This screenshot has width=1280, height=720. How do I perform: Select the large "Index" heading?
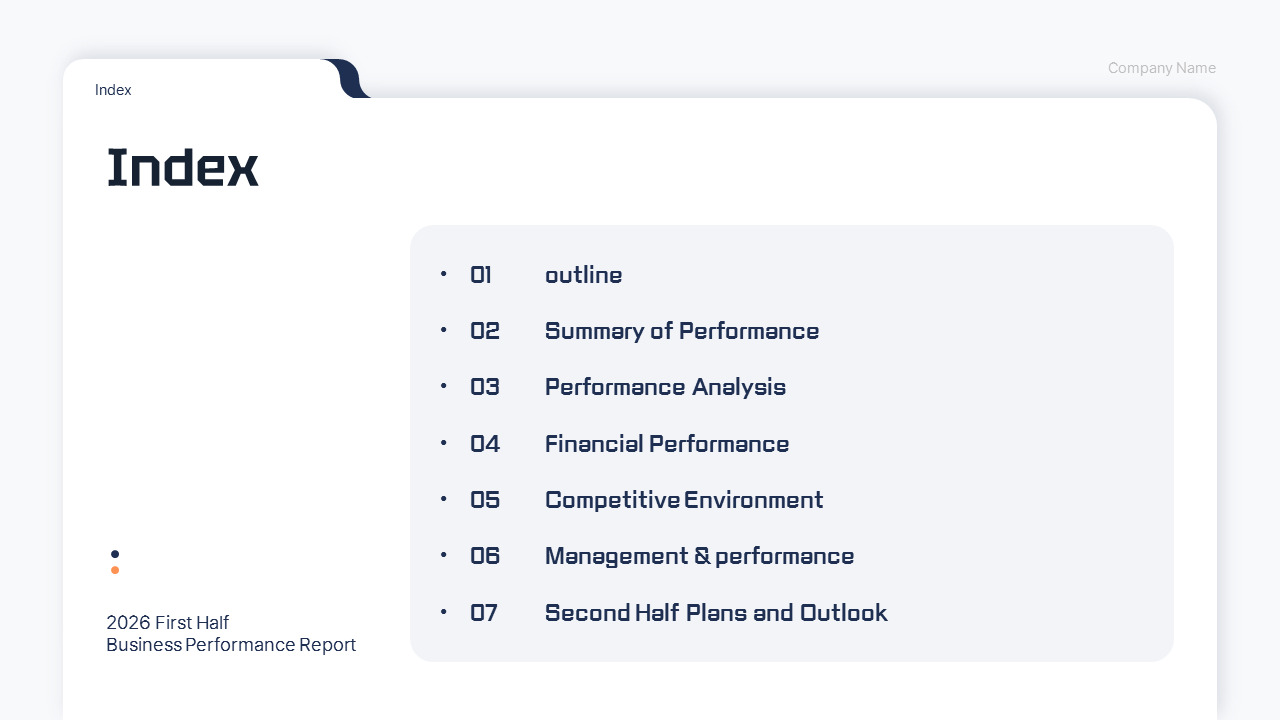tap(183, 168)
